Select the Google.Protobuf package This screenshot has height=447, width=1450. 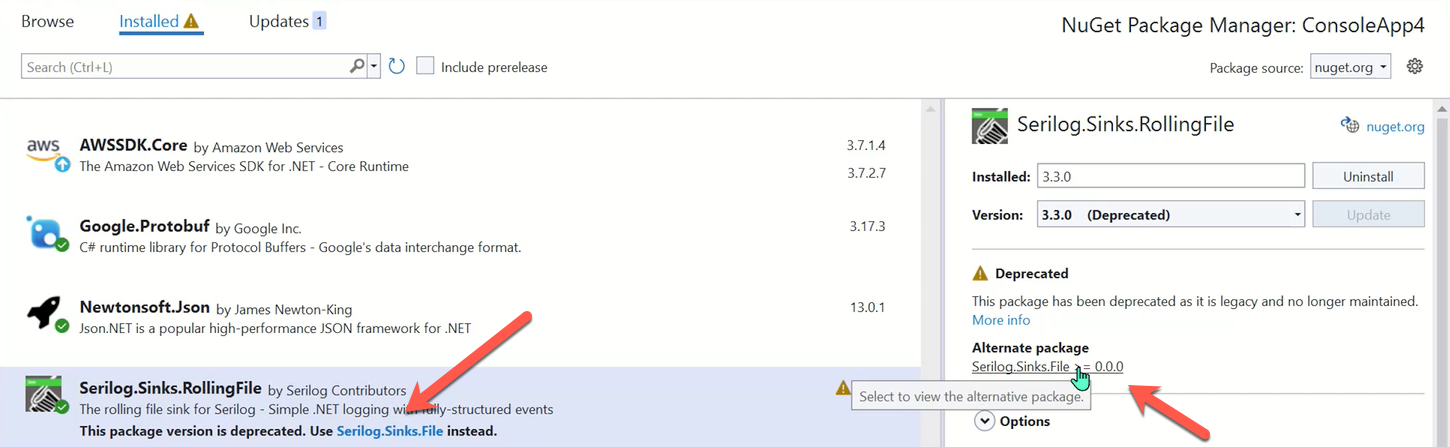[x=460, y=236]
